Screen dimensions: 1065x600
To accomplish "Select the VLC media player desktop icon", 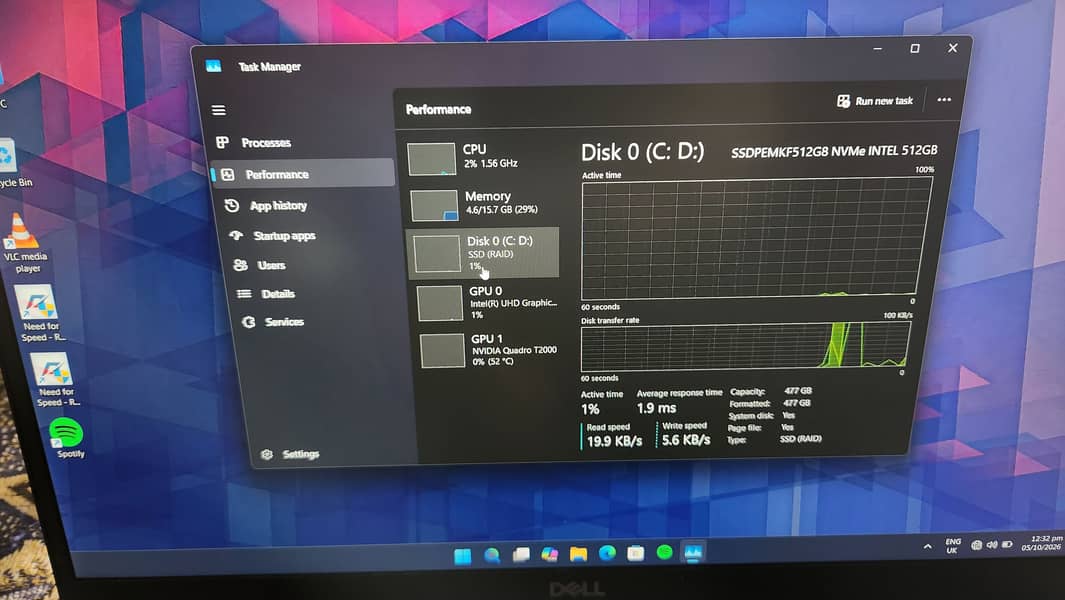I will [x=24, y=243].
